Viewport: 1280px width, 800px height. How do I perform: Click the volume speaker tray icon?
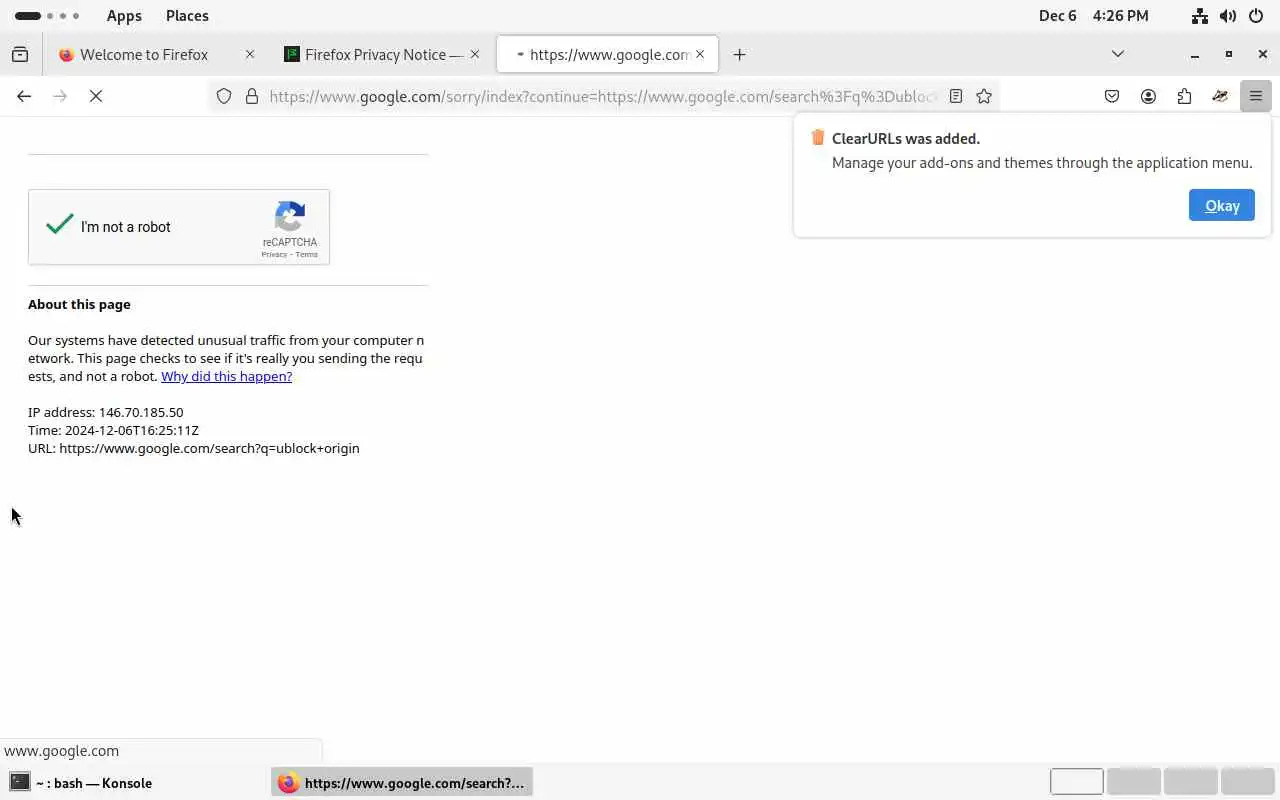(x=1228, y=16)
